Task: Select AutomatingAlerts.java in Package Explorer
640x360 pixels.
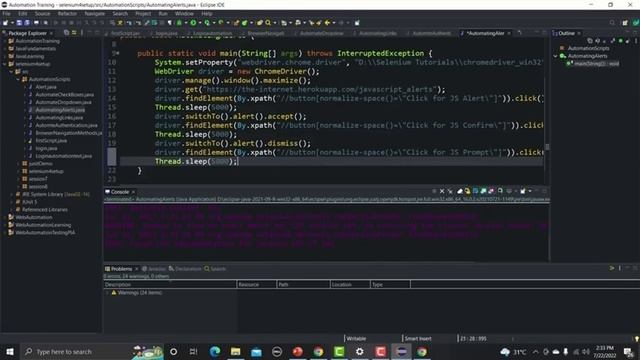Action: coord(60,110)
